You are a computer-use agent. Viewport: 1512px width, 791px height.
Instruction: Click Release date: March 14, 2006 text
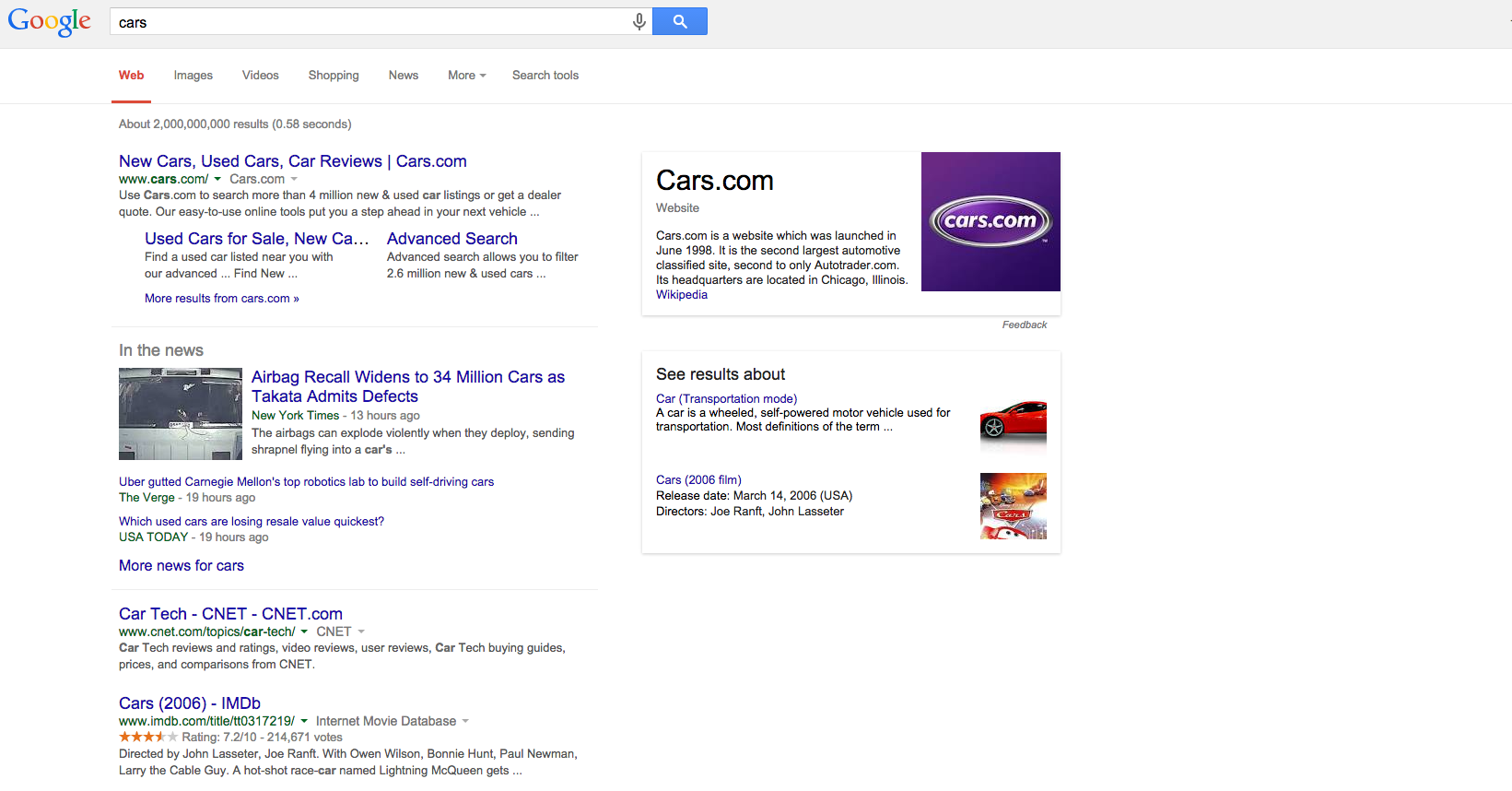[x=755, y=496]
